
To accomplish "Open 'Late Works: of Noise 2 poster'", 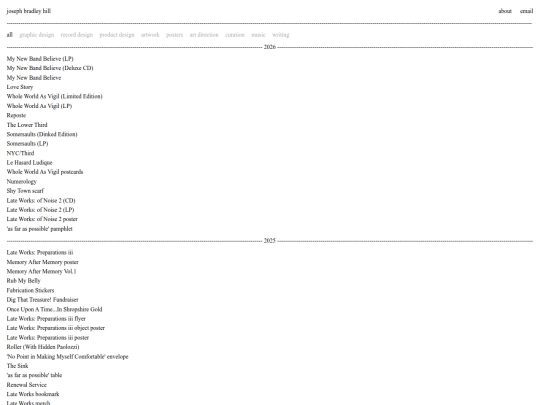I will 42,219.
